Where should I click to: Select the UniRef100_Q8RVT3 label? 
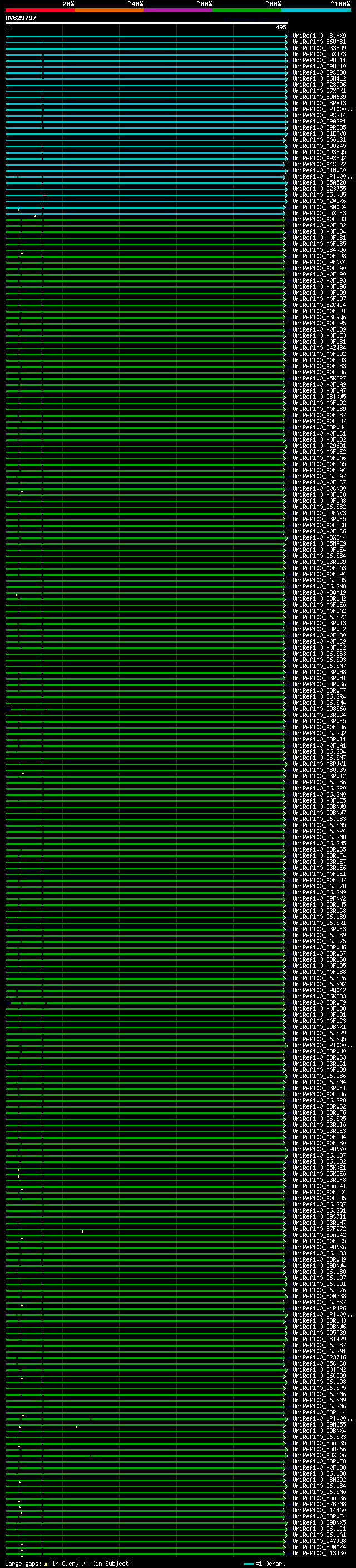click(319, 103)
